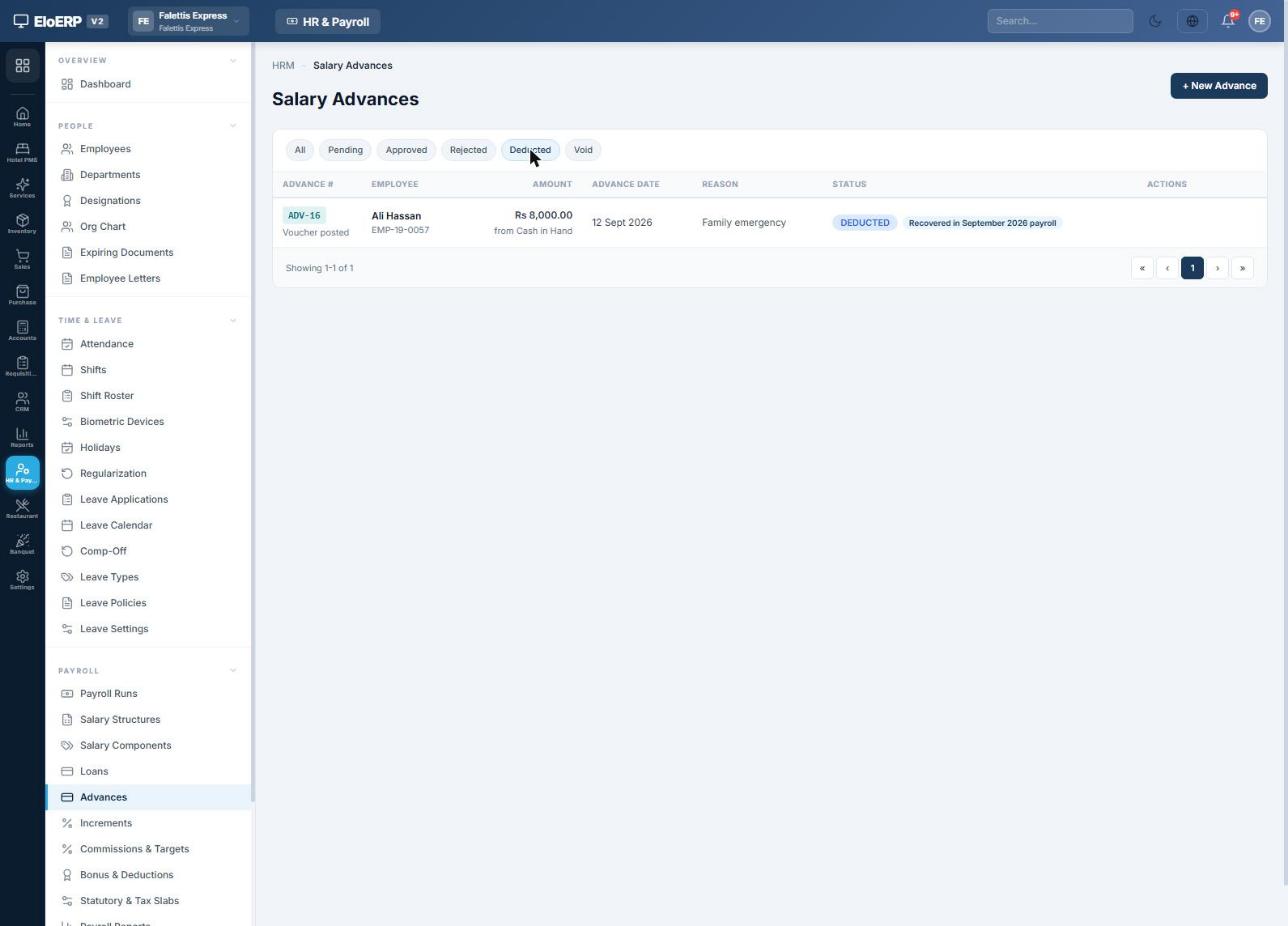This screenshot has width=1288, height=926.
Task: Open the Sales cart icon
Action: click(x=22, y=260)
